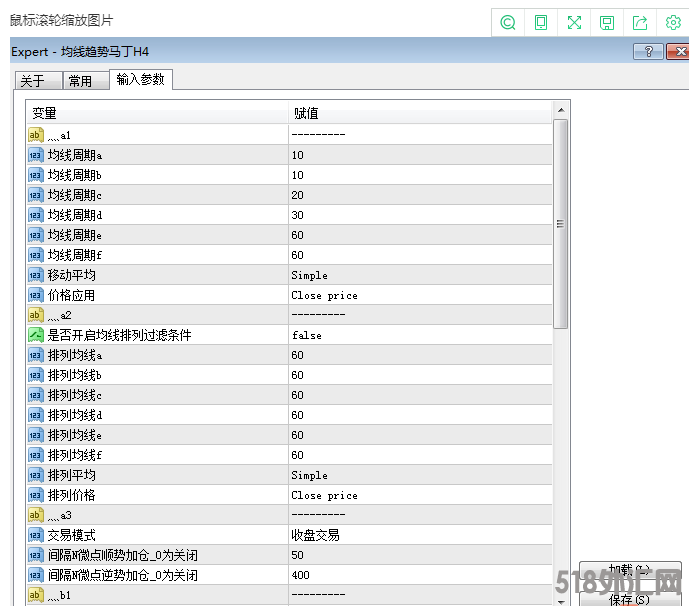Open the 交易模式 收盘交易 dropdown
Screen dimensions: 689x606
(420, 535)
